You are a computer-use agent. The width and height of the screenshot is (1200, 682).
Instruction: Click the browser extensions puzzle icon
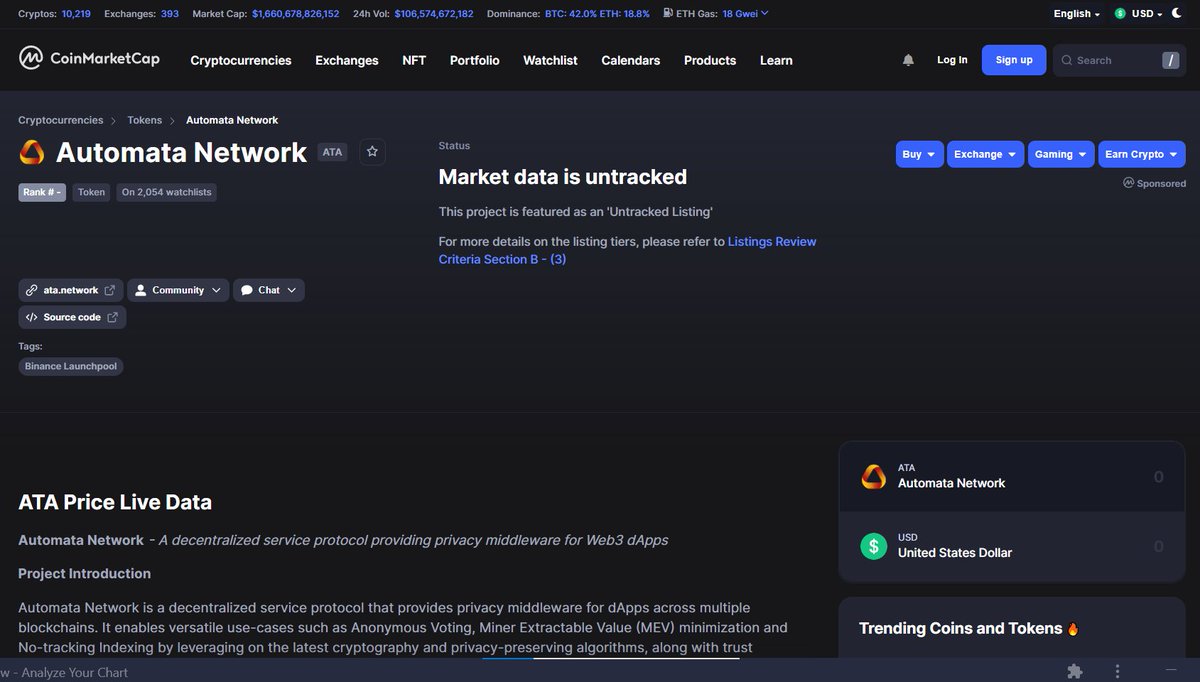1075,671
